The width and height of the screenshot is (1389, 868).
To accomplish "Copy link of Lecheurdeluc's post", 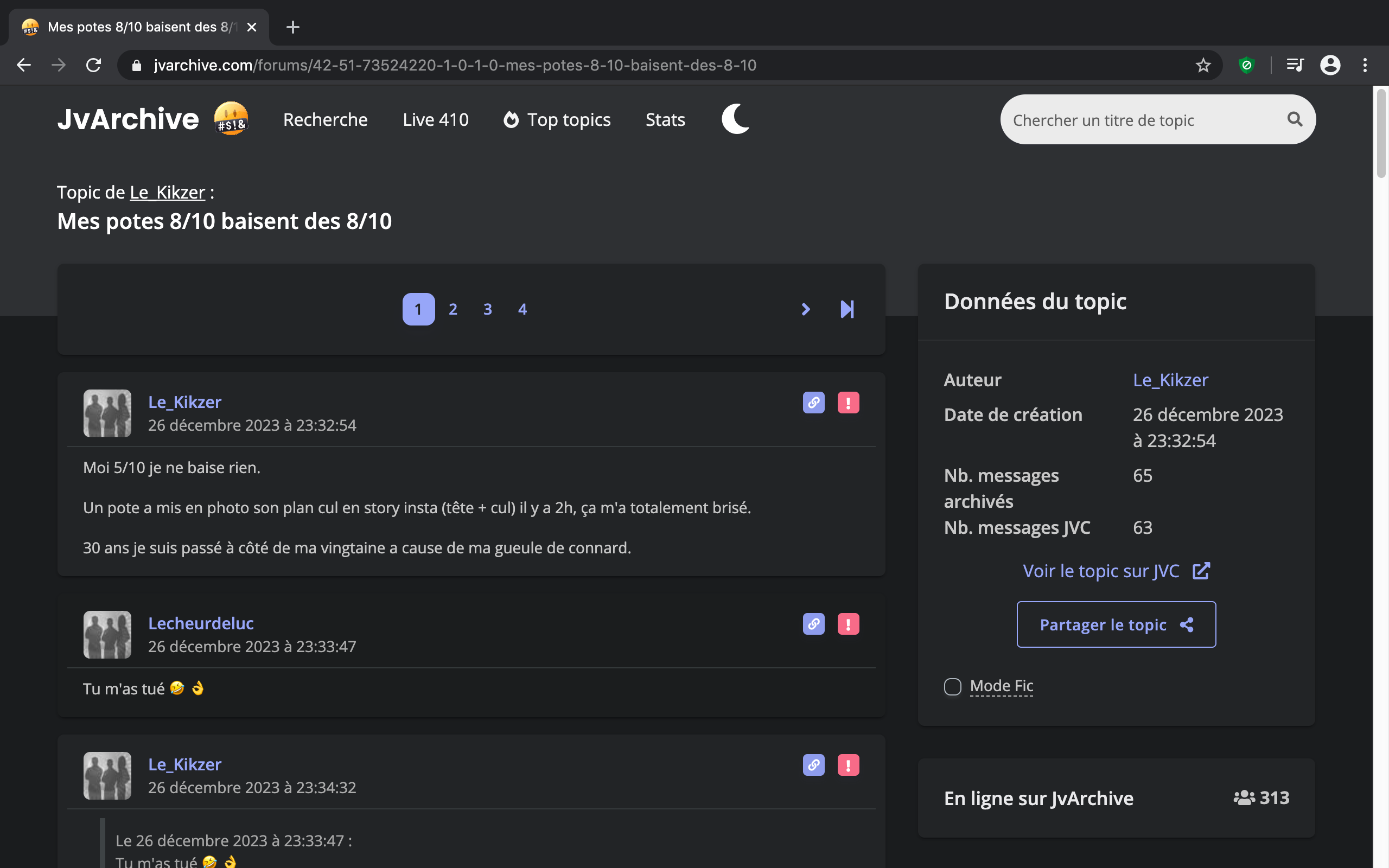I will point(813,624).
